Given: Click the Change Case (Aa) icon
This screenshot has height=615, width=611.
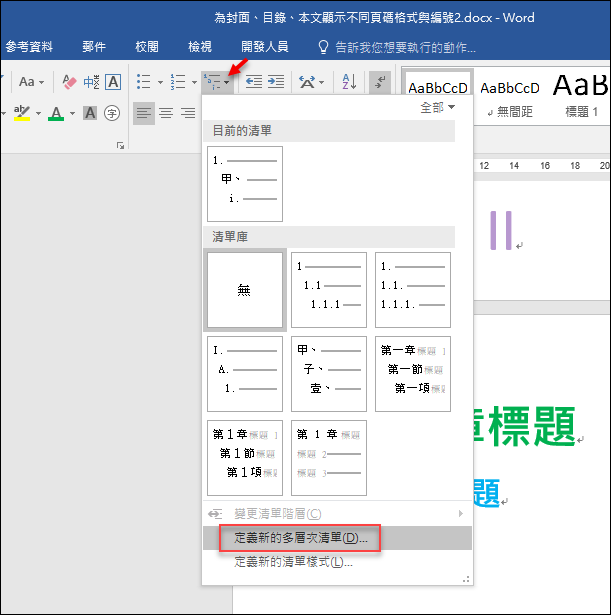Looking at the screenshot, I should pos(26,82).
